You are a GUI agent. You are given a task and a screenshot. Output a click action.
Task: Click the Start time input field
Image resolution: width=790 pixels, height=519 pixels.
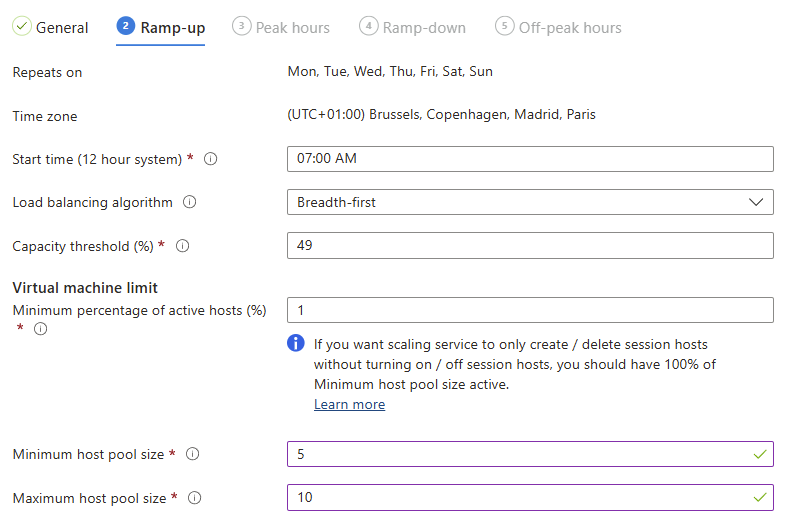click(x=530, y=159)
